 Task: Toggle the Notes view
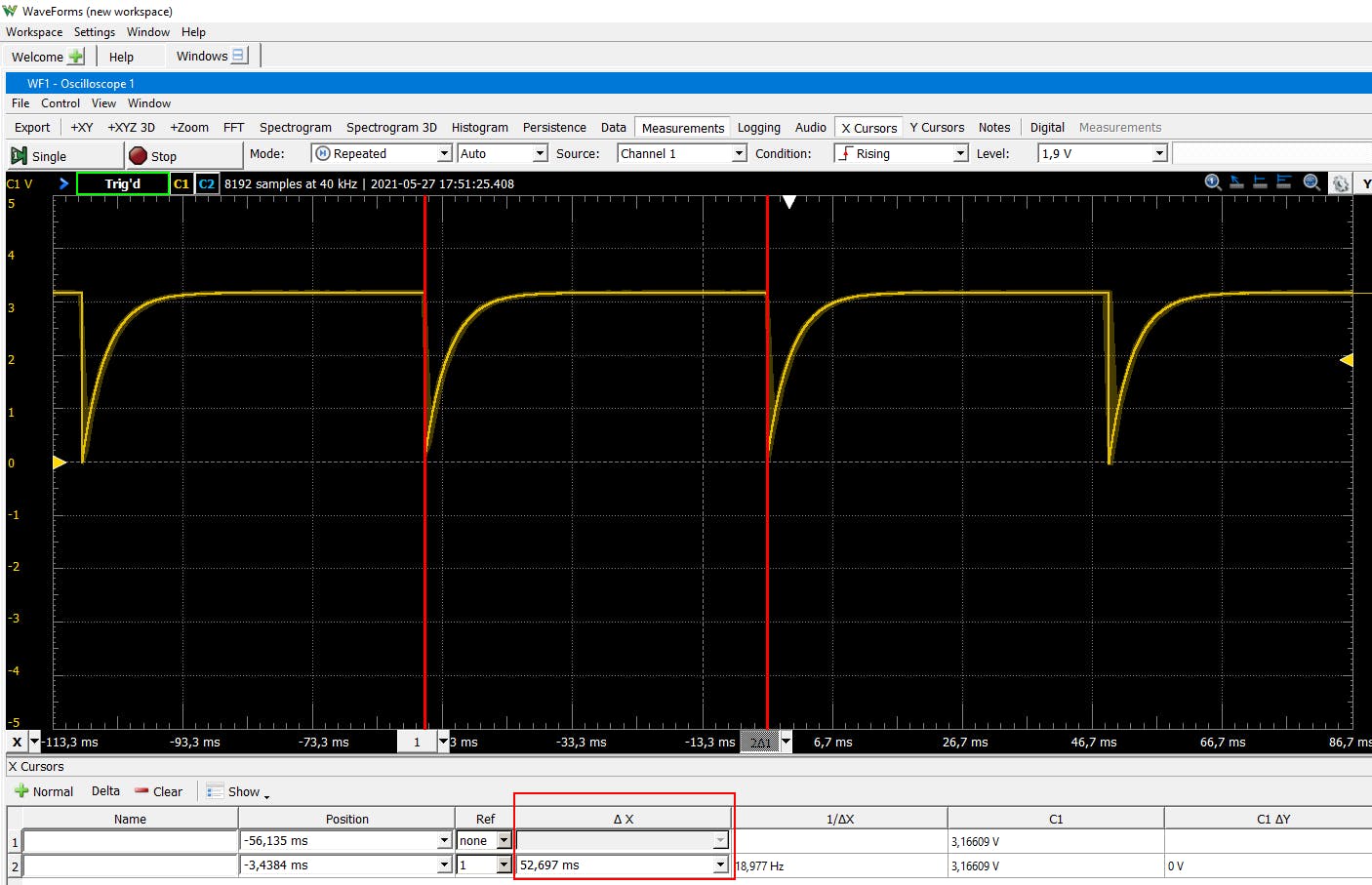tap(994, 128)
